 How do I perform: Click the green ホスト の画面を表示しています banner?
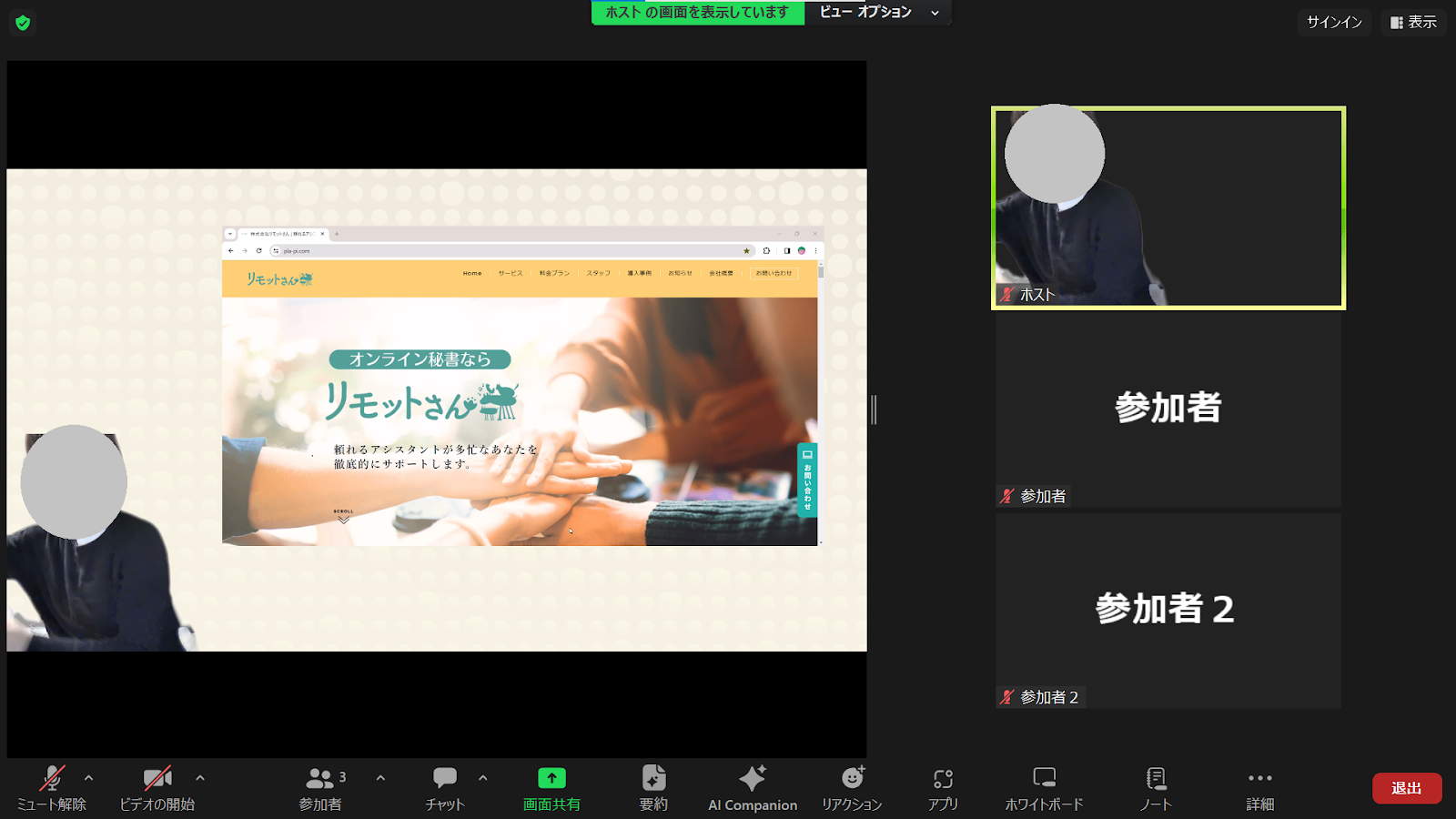[698, 12]
